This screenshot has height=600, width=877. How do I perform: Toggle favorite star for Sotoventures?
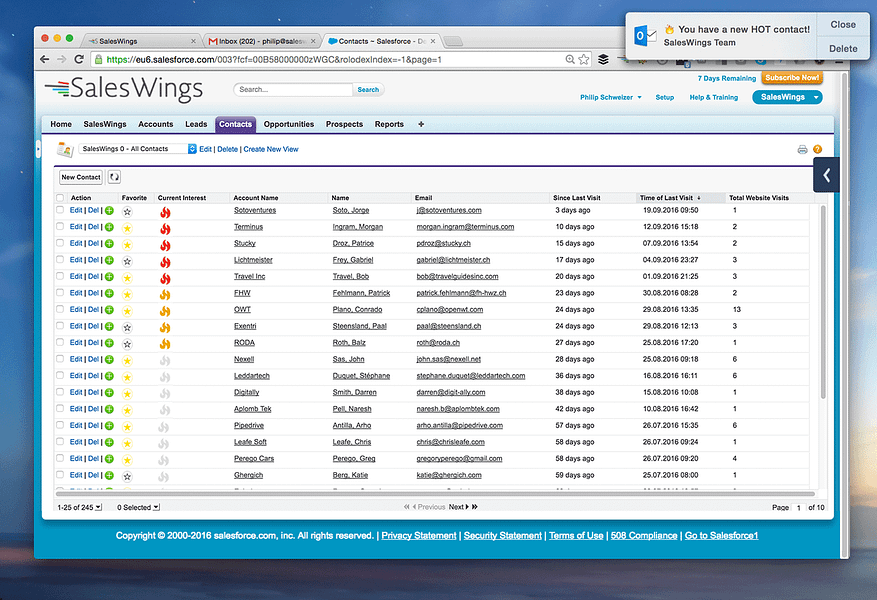(x=128, y=212)
